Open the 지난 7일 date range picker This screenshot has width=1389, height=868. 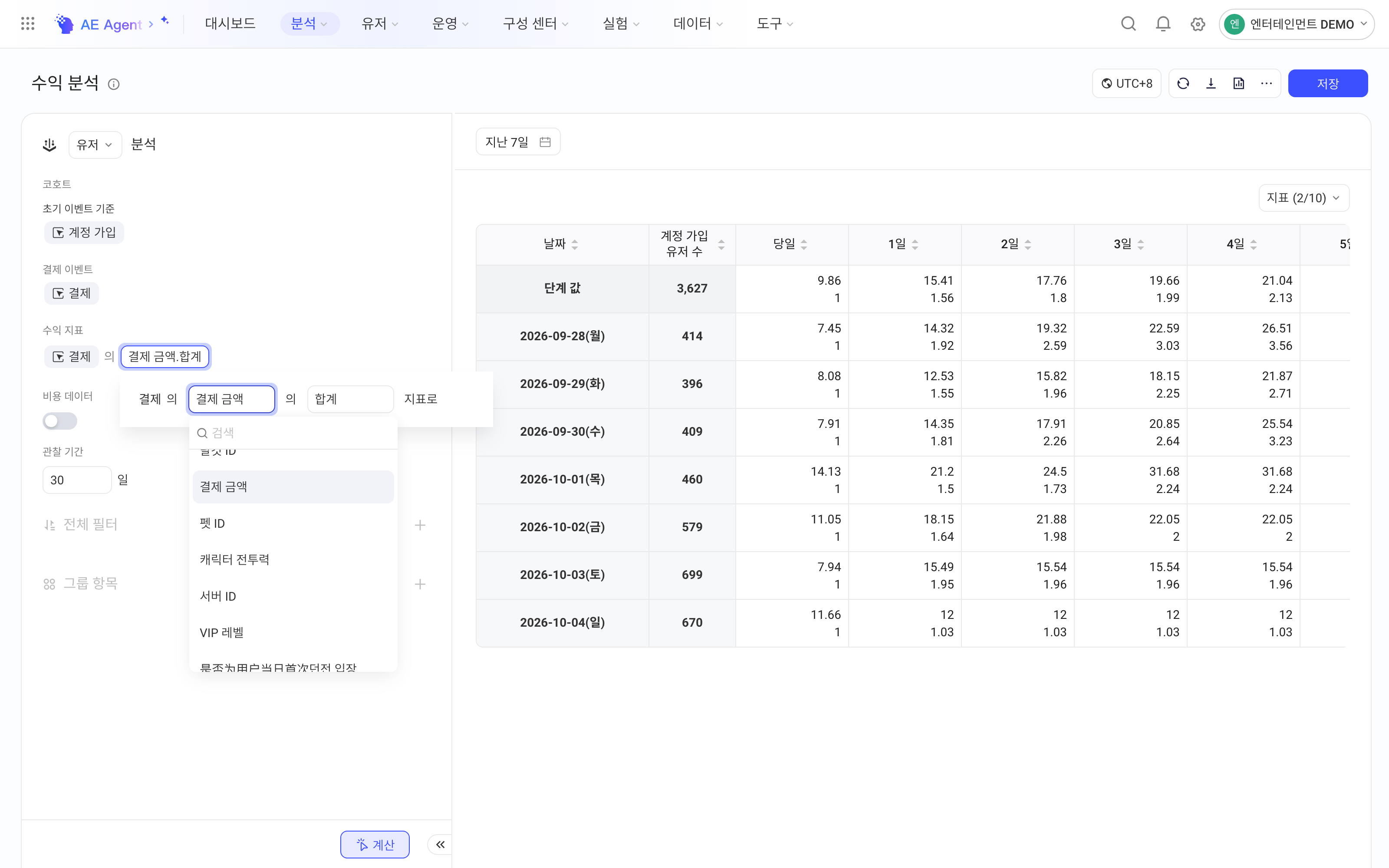518,142
